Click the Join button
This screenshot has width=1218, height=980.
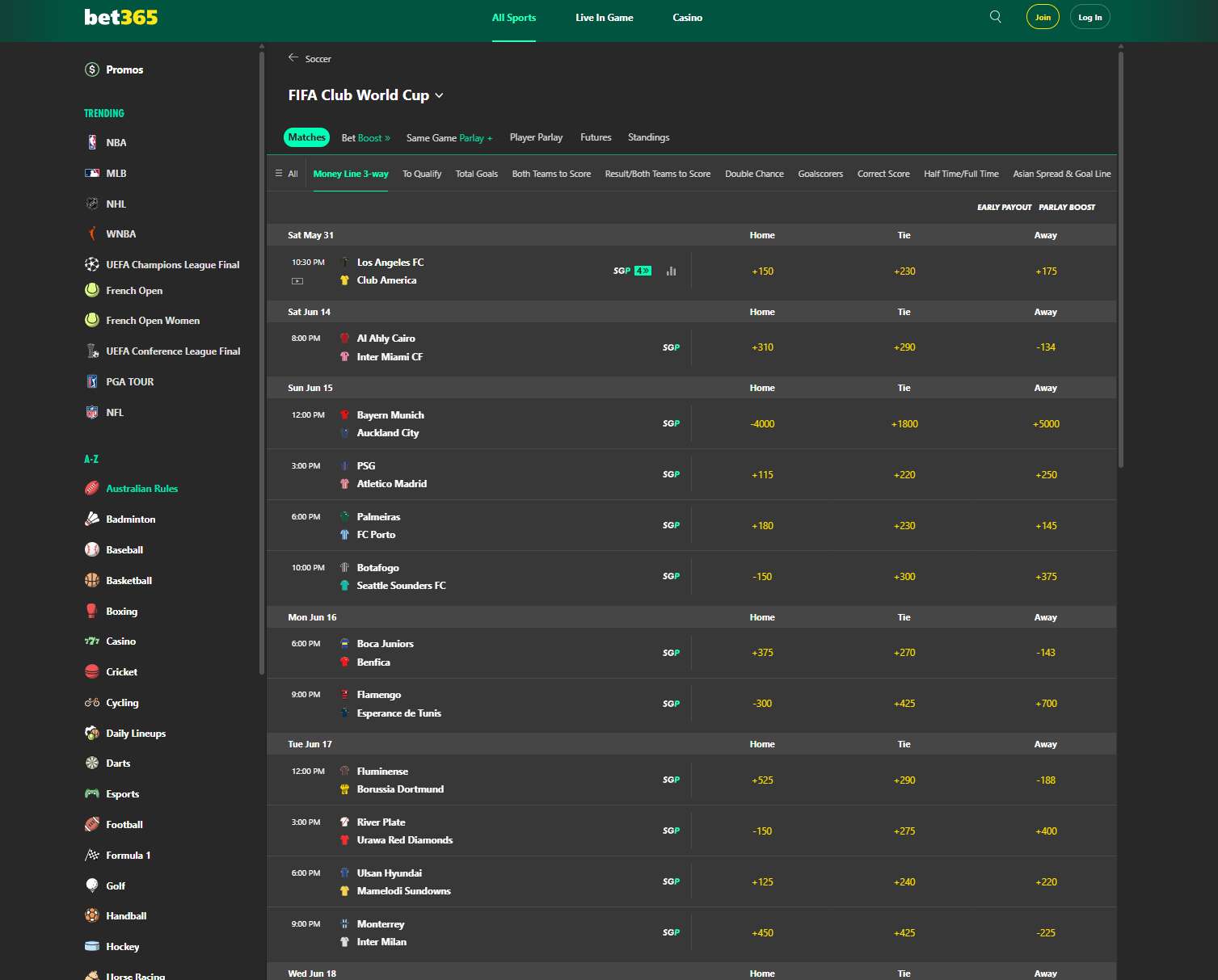(x=1043, y=17)
